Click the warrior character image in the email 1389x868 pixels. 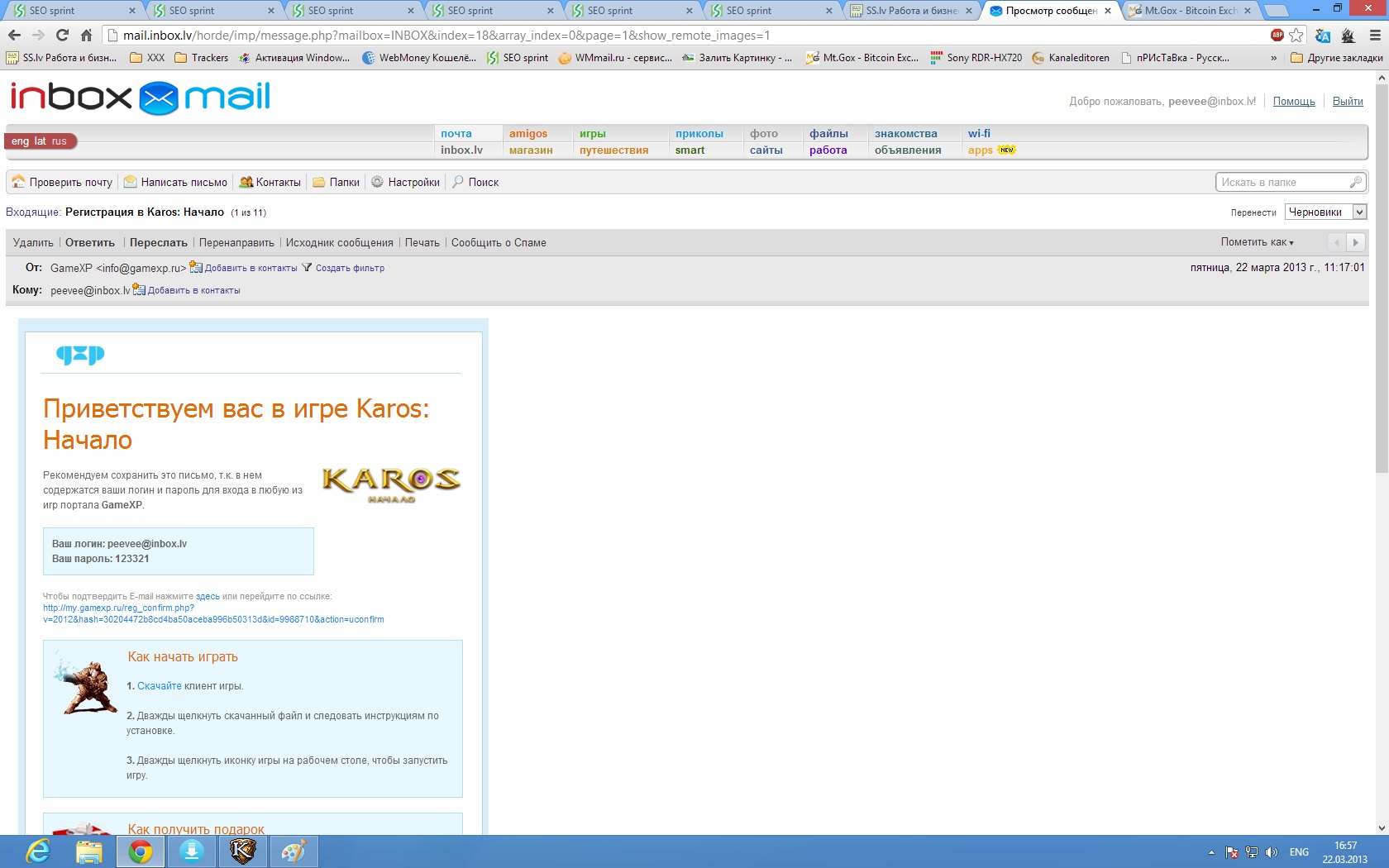coord(86,684)
